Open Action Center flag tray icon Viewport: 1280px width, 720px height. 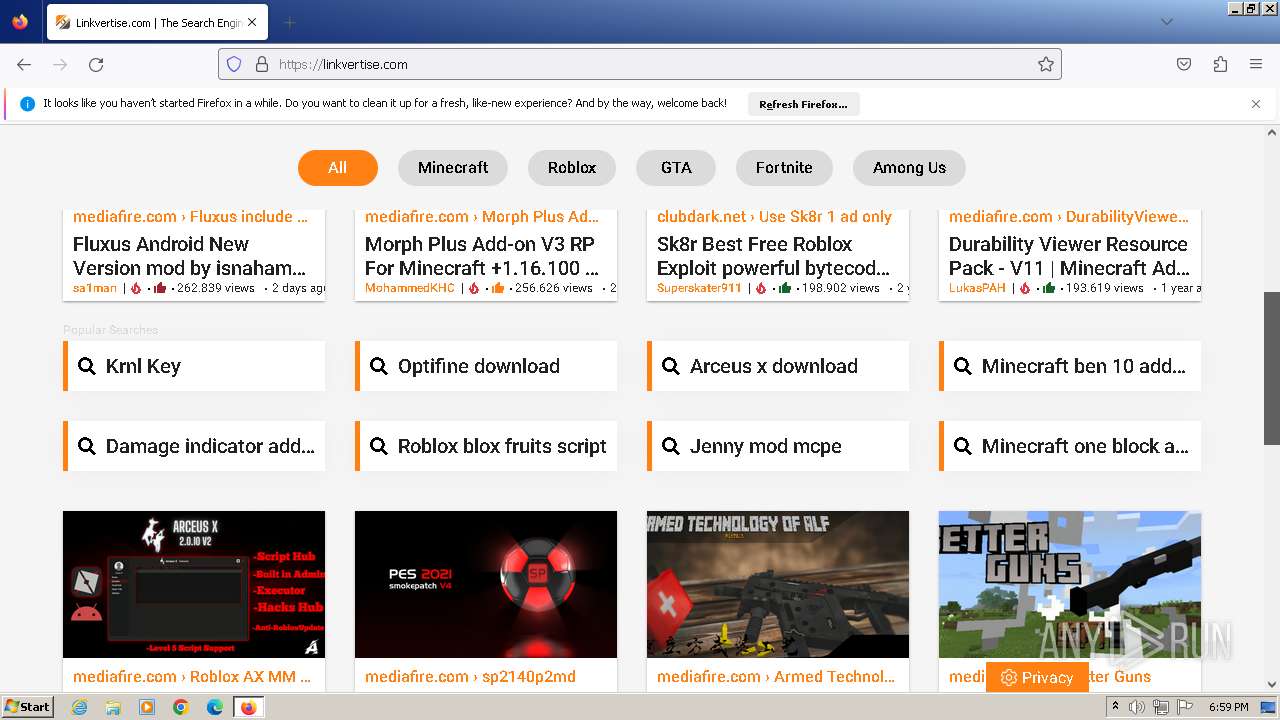tap(1185, 707)
